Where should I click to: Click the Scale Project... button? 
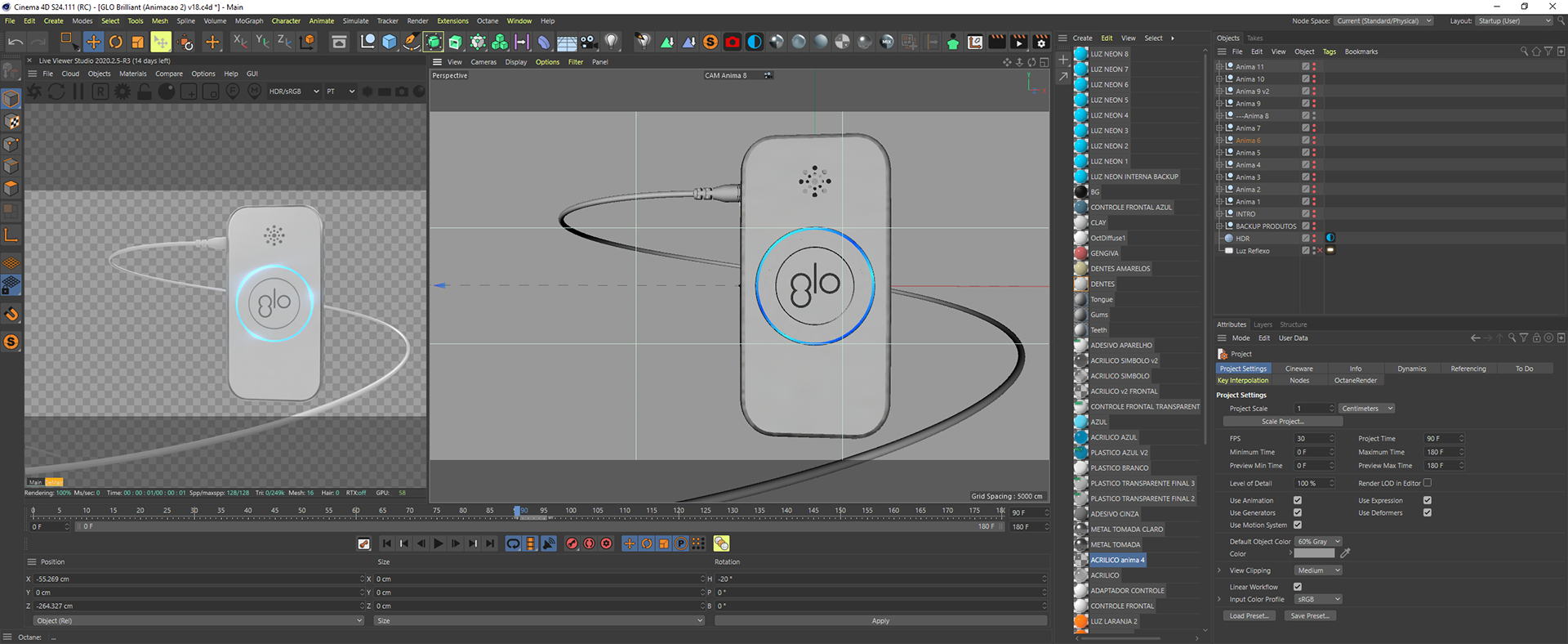(x=1283, y=422)
